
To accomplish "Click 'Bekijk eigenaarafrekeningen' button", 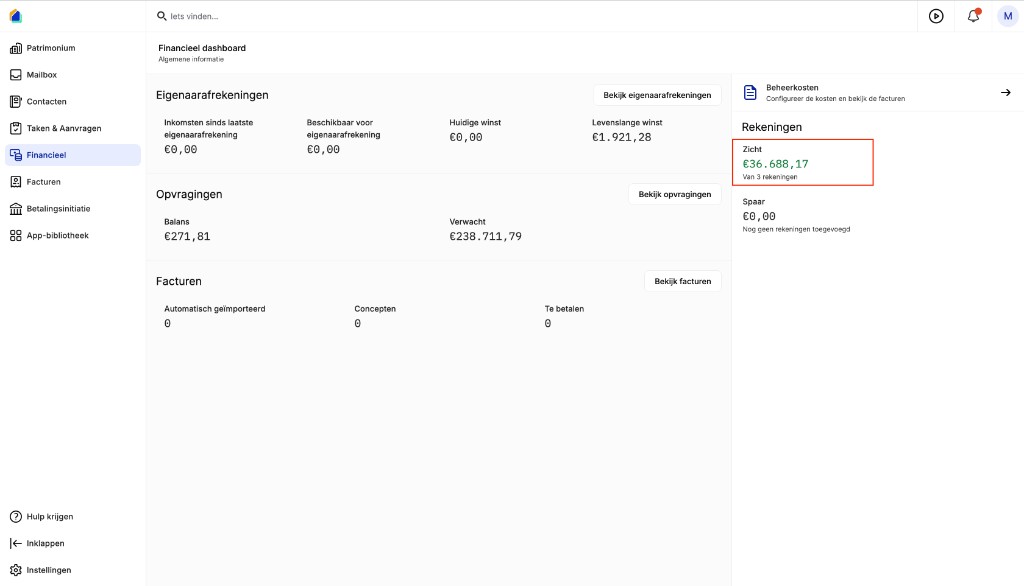I will (657, 95).
